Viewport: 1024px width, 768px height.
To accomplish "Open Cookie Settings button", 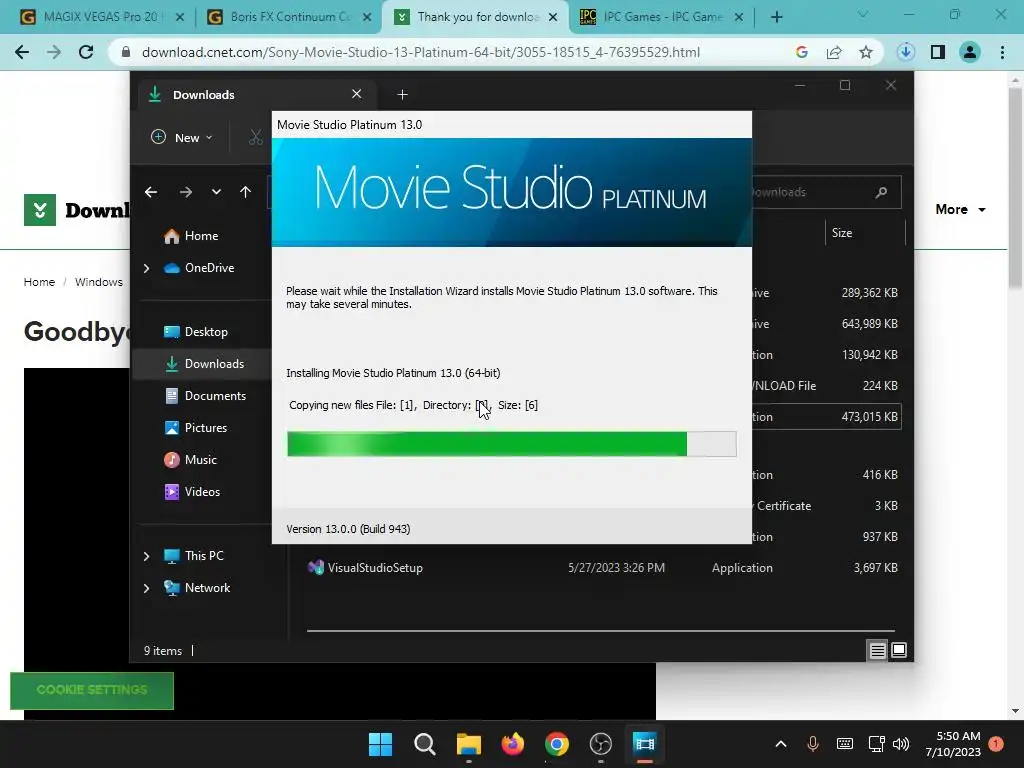I will 92,690.
